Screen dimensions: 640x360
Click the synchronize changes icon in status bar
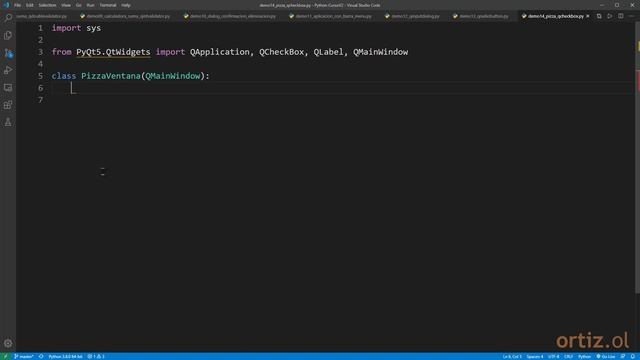41,356
